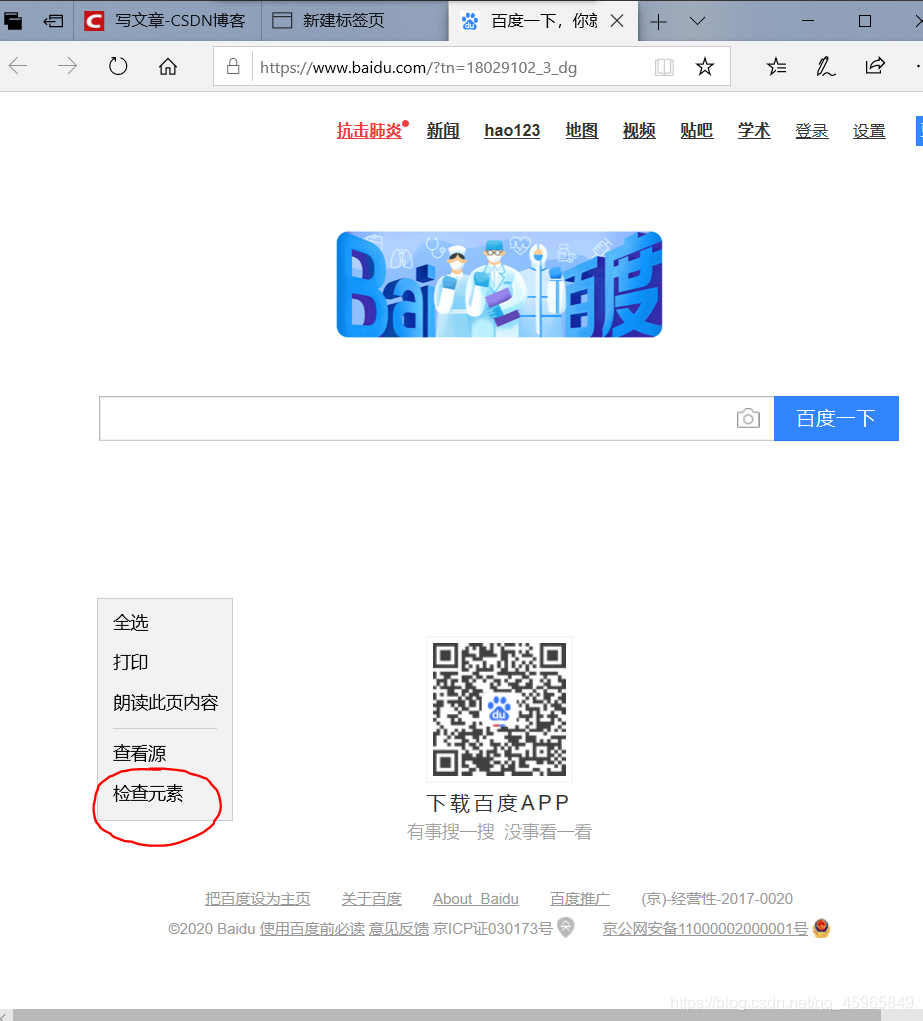Image resolution: width=923 pixels, height=1021 pixels.
Task: Open 学术 link
Action: pos(754,131)
